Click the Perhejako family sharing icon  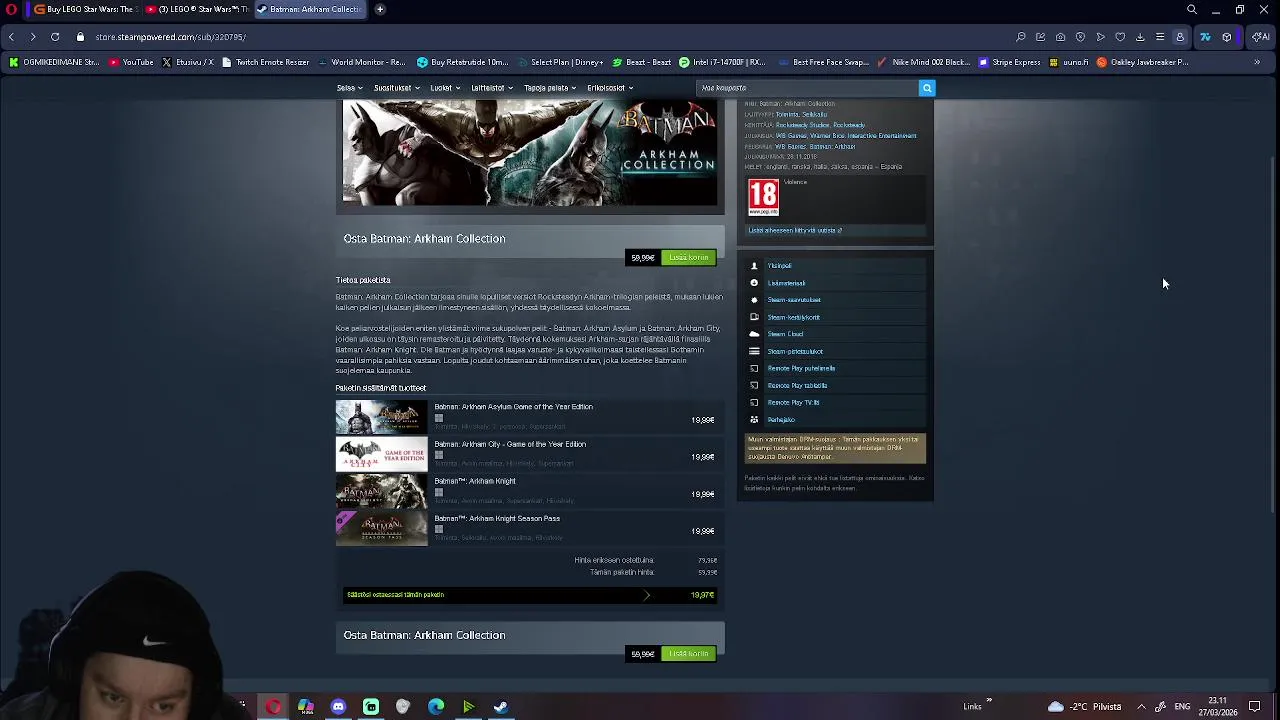(x=754, y=420)
